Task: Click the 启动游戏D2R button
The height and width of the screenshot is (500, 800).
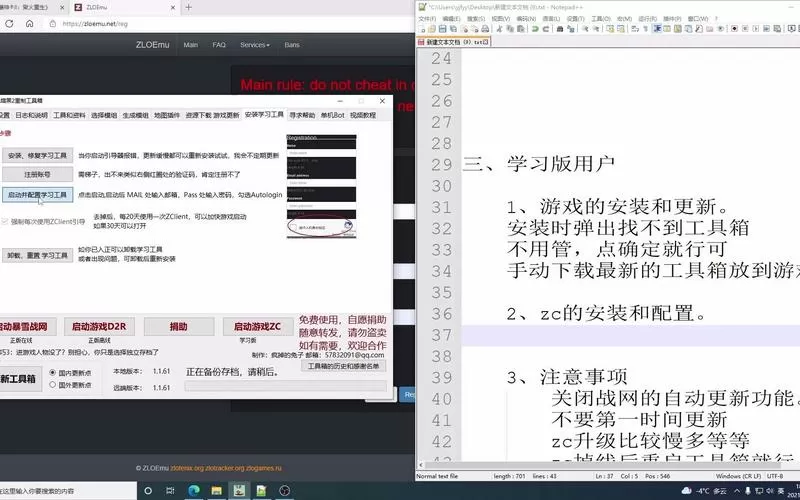Action: point(99,327)
